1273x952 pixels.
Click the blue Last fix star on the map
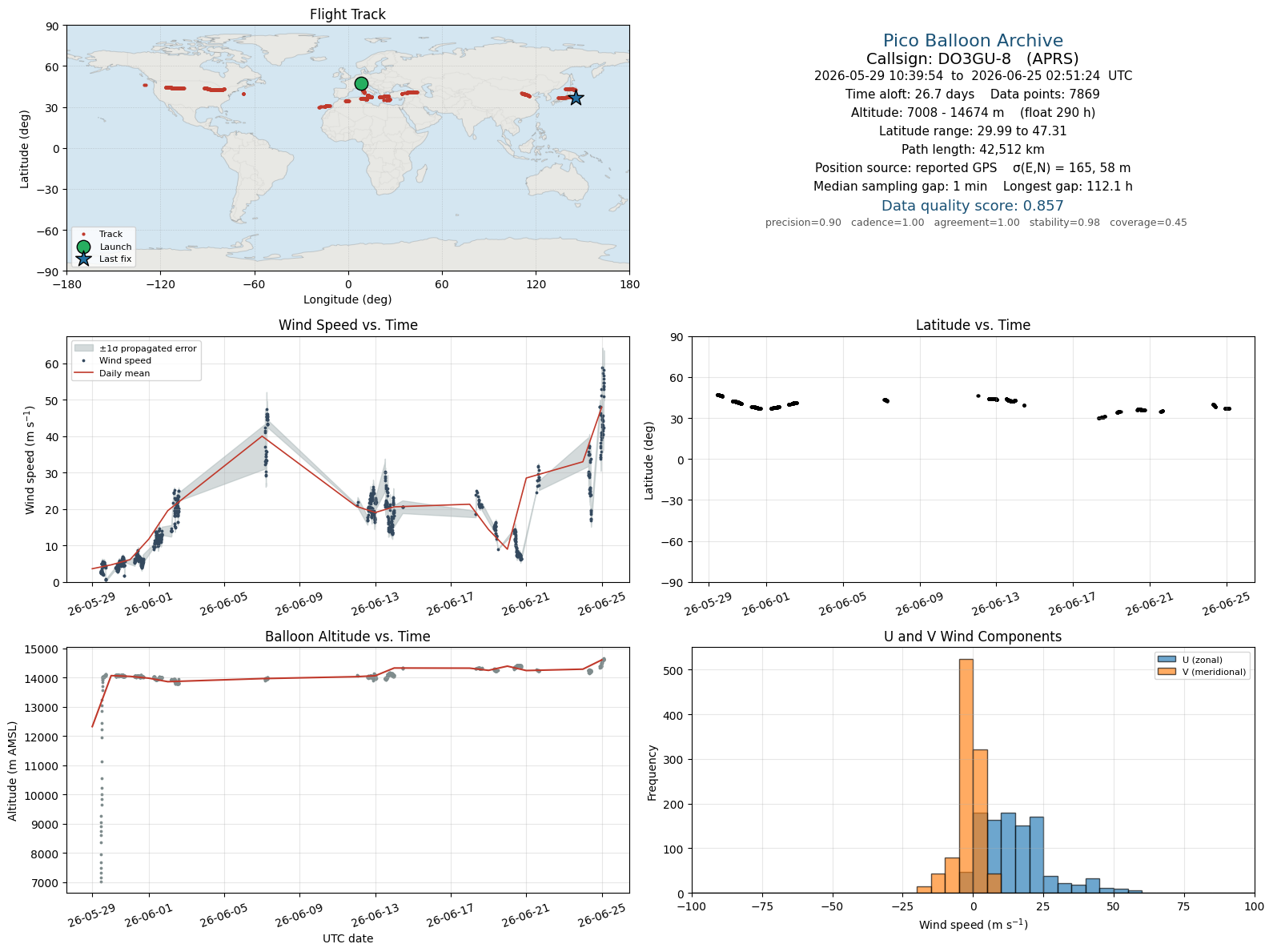[x=576, y=98]
